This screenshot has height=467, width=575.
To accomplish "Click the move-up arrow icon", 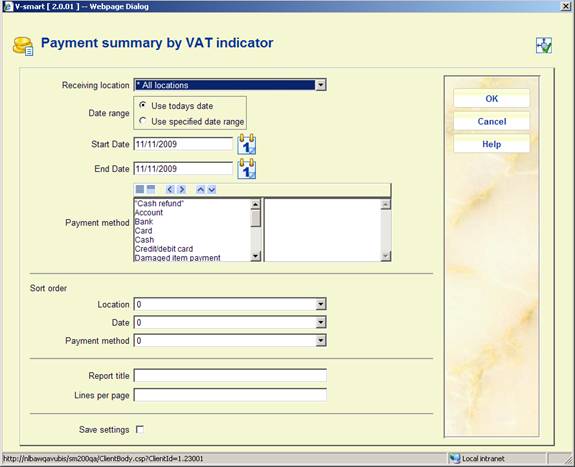I will pyautogui.click(x=200, y=189).
